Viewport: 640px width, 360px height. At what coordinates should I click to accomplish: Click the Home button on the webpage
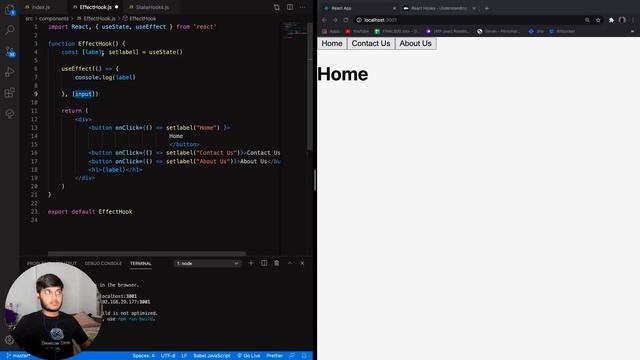(332, 43)
